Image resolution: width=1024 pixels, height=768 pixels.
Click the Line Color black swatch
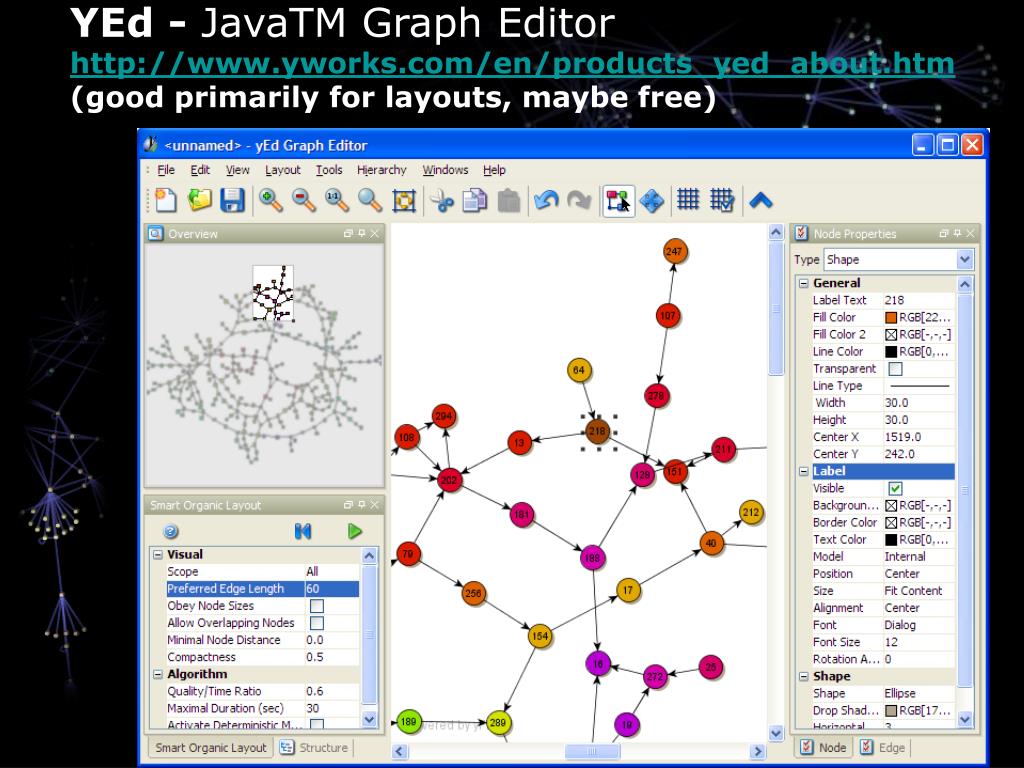pyautogui.click(x=891, y=352)
